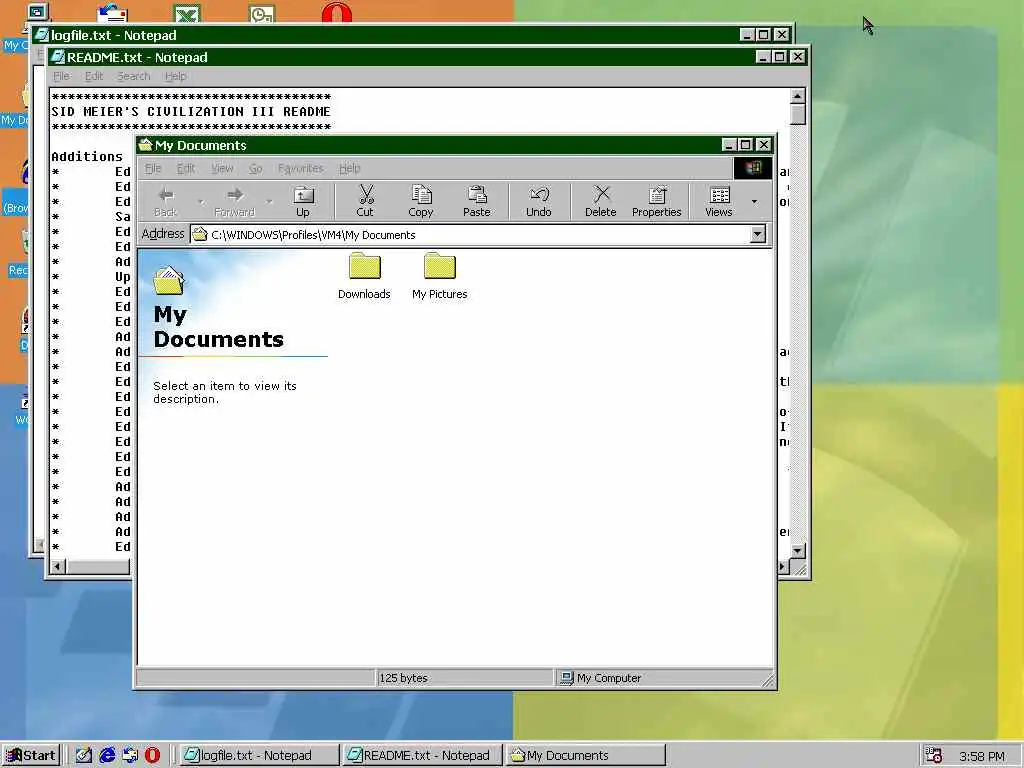Cut the selected item with scissors icon
The image size is (1024, 768).
365,201
